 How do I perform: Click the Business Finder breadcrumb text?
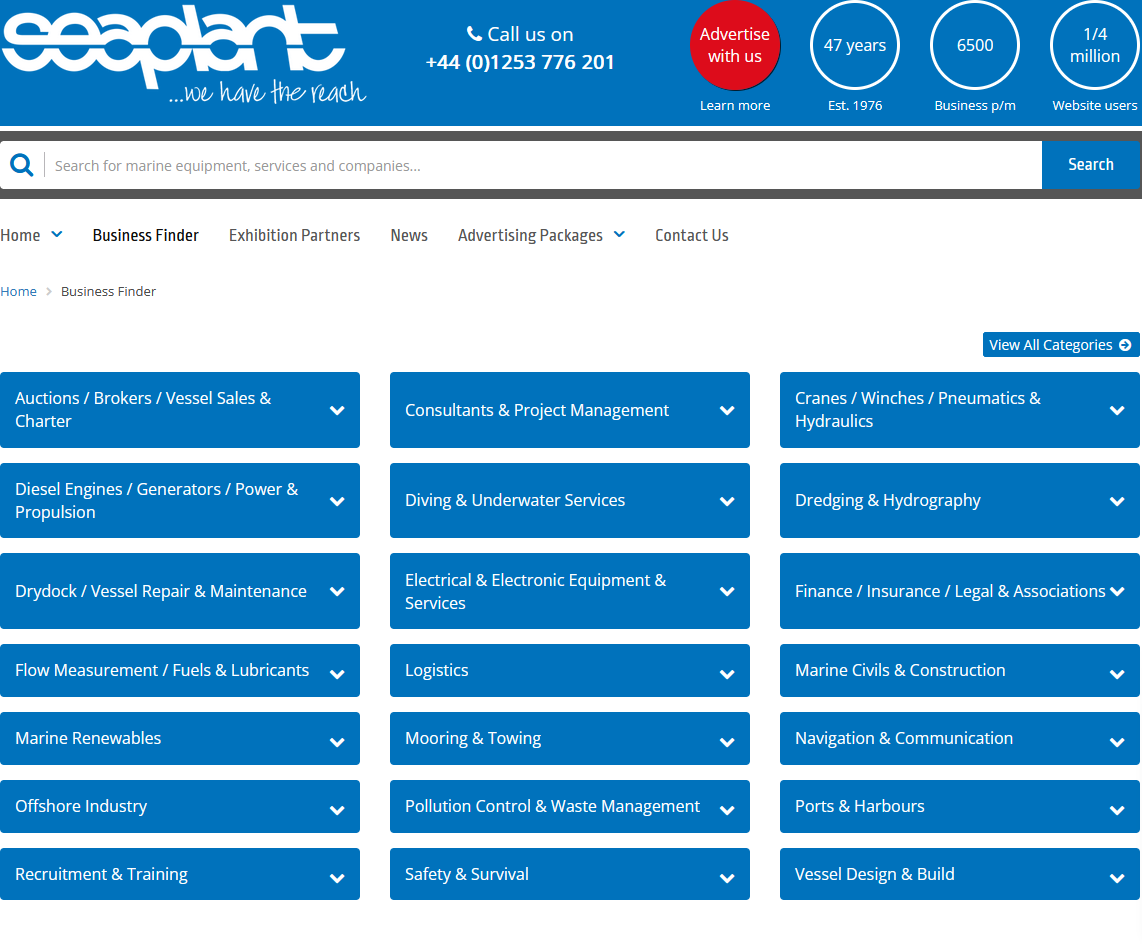point(109,291)
